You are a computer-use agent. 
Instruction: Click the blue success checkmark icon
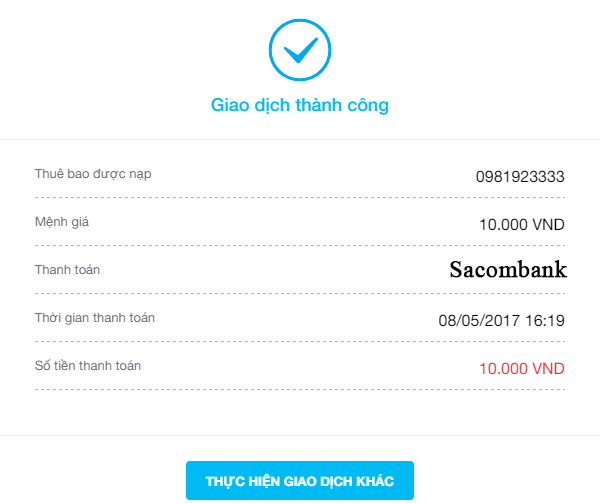299,48
